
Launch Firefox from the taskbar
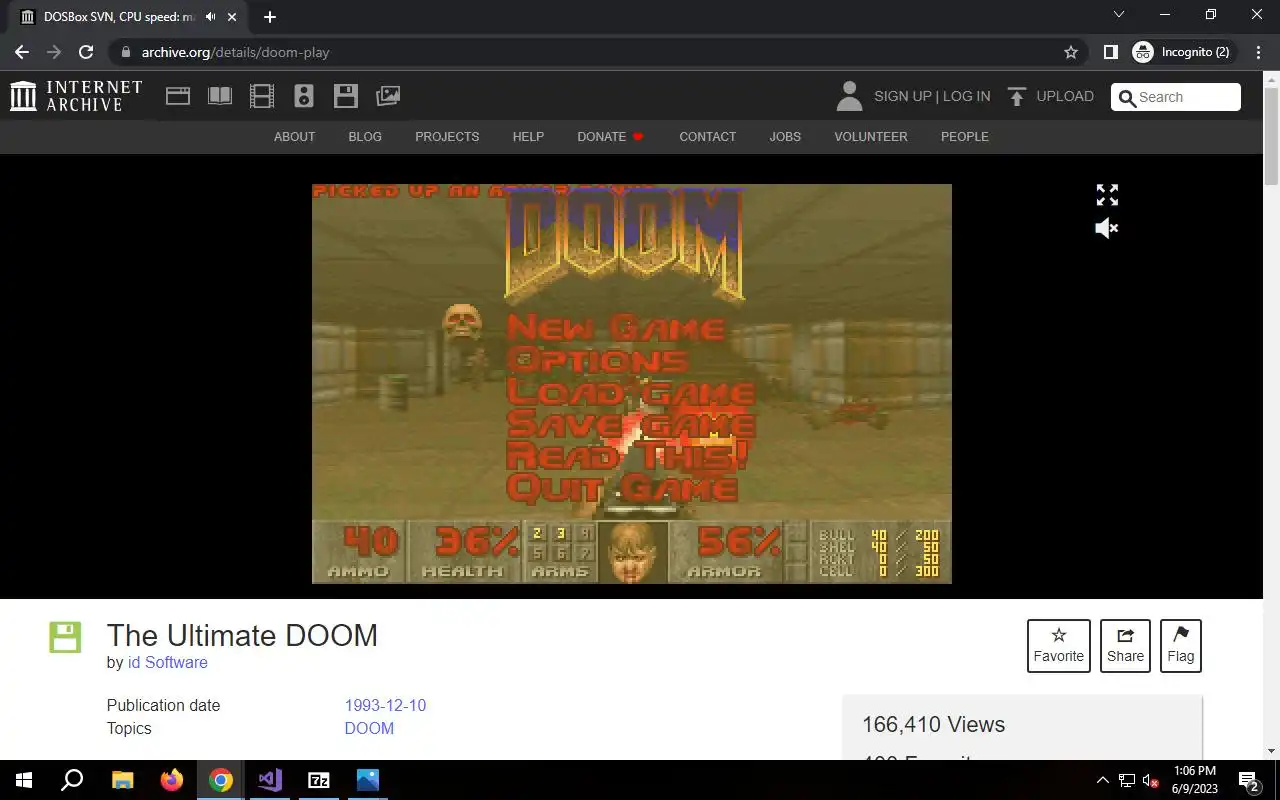point(171,780)
